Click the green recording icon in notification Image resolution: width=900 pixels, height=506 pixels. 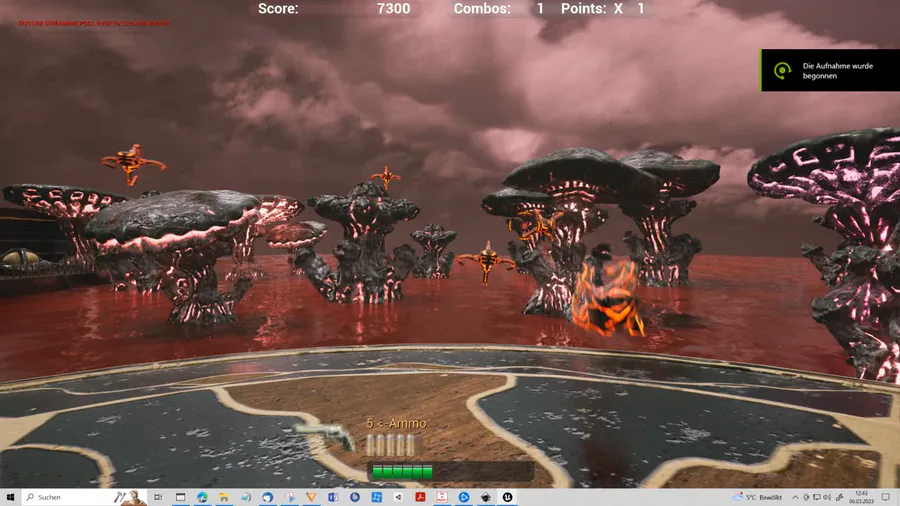(x=782, y=71)
